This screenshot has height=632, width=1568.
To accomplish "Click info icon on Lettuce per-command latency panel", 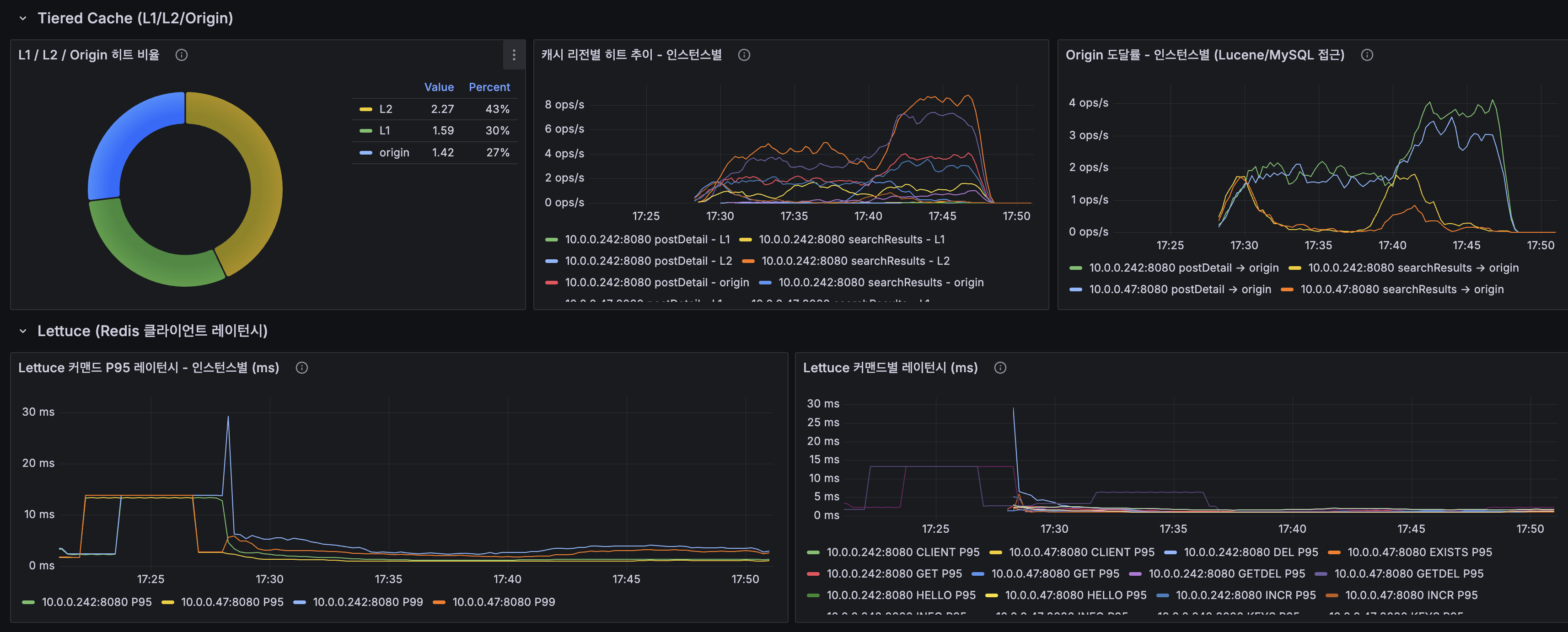I will click(1000, 367).
